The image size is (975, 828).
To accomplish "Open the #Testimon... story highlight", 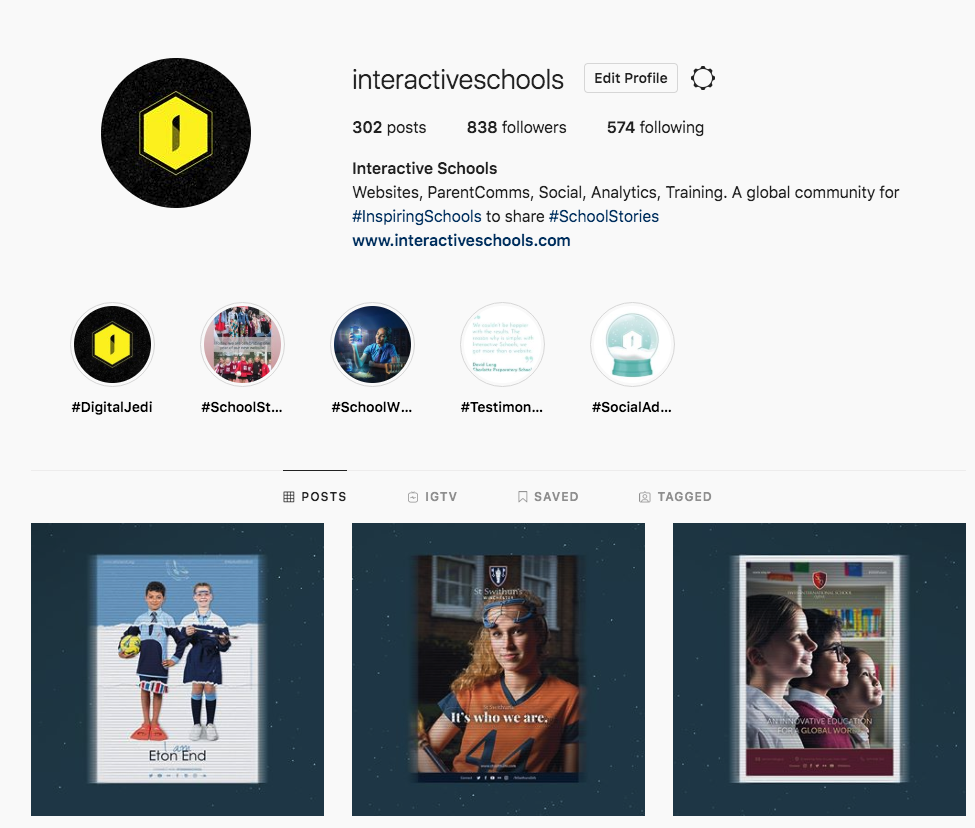I will click(502, 345).
